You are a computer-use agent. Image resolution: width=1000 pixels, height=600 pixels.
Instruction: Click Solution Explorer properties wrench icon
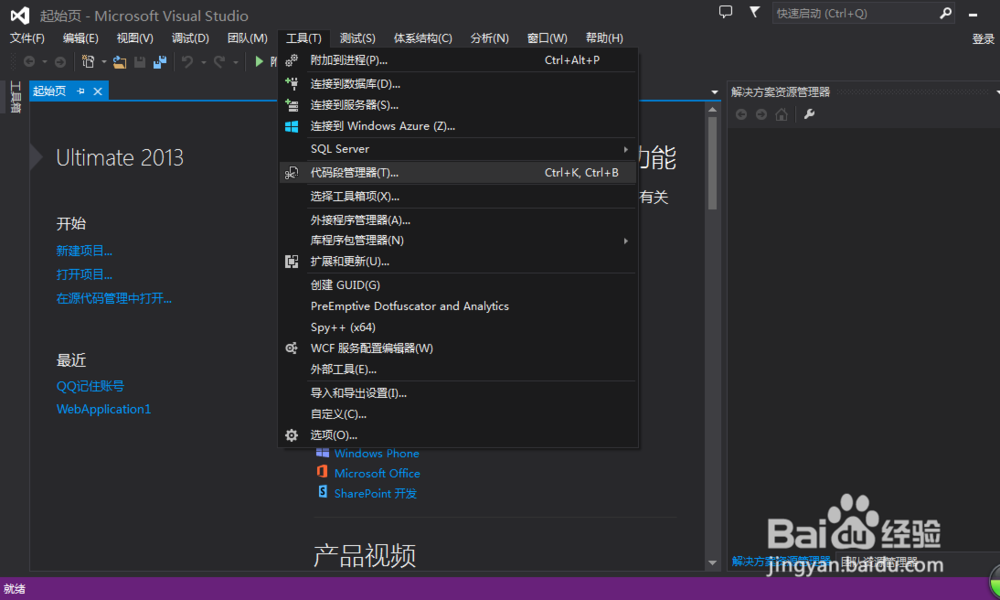[809, 114]
